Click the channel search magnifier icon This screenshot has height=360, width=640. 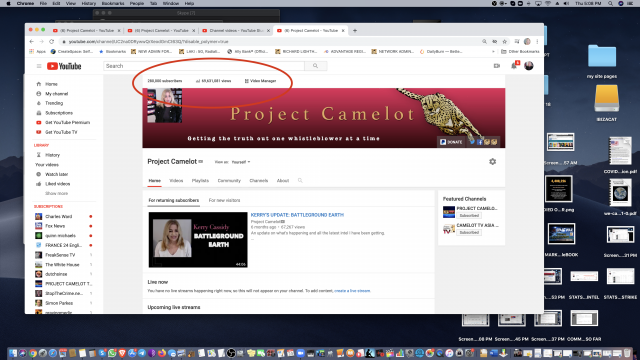tap(300, 180)
